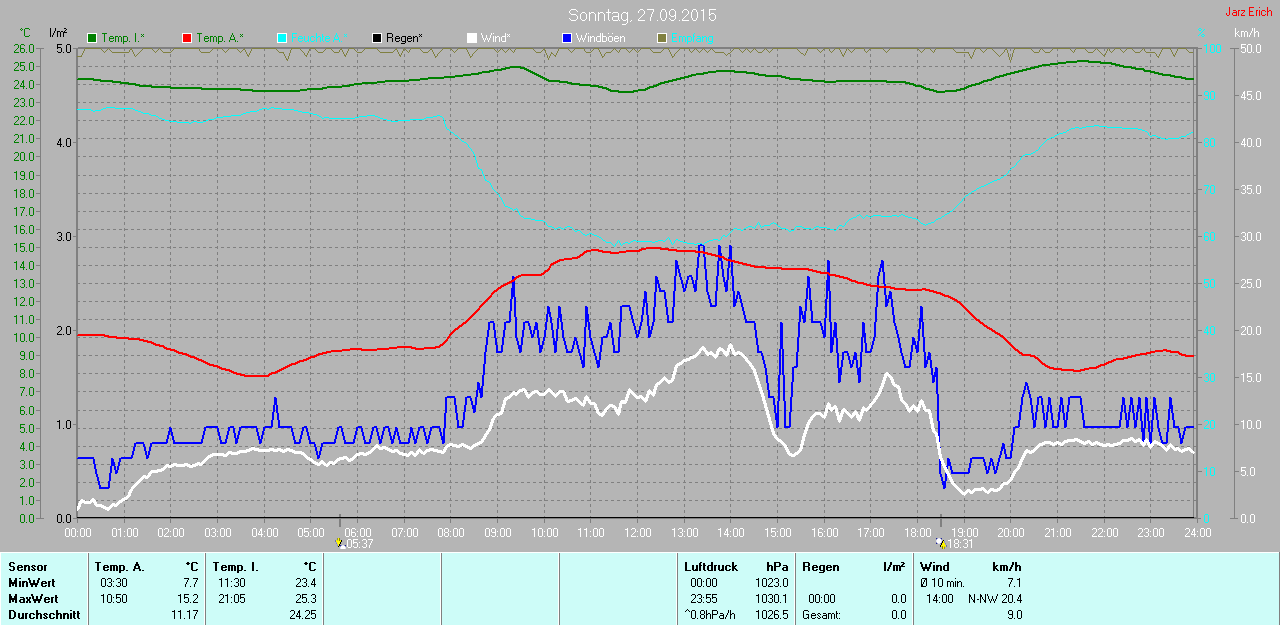This screenshot has width=1280, height=625.
Task: Click the 'l/m²' axis unit label at the chart's top left
Action: tap(58, 33)
